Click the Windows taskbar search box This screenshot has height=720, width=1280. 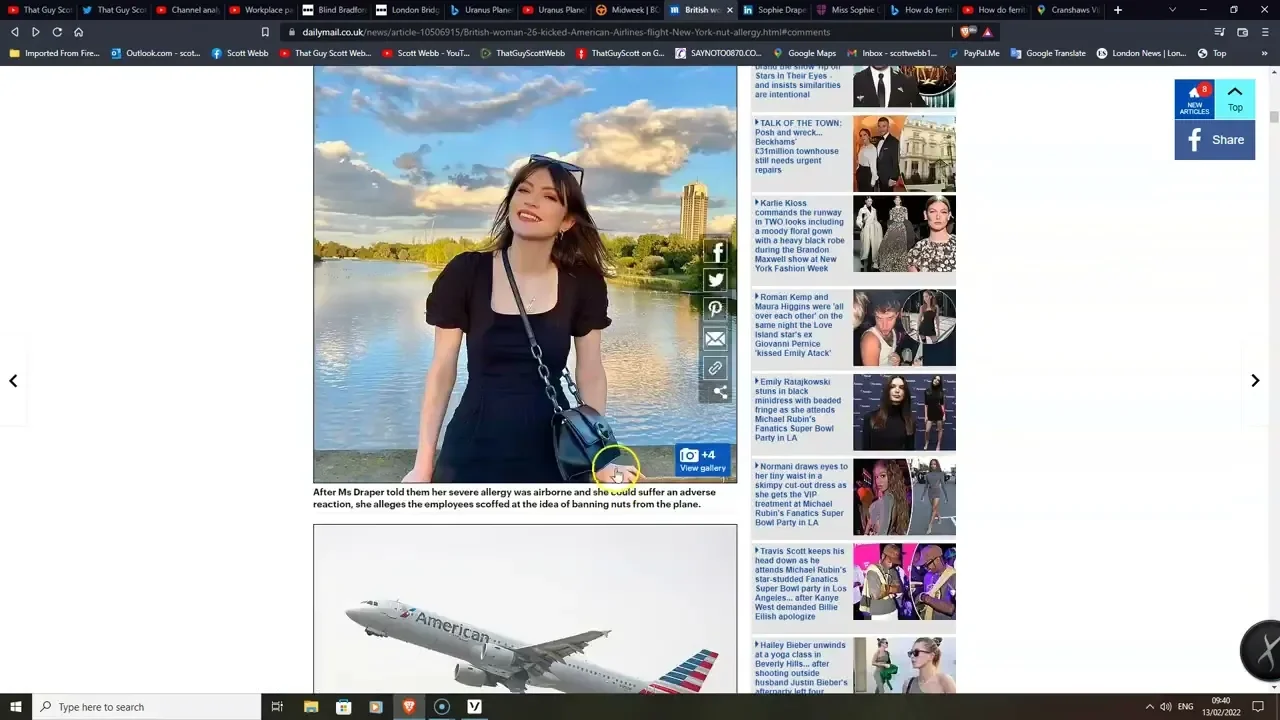(x=148, y=707)
